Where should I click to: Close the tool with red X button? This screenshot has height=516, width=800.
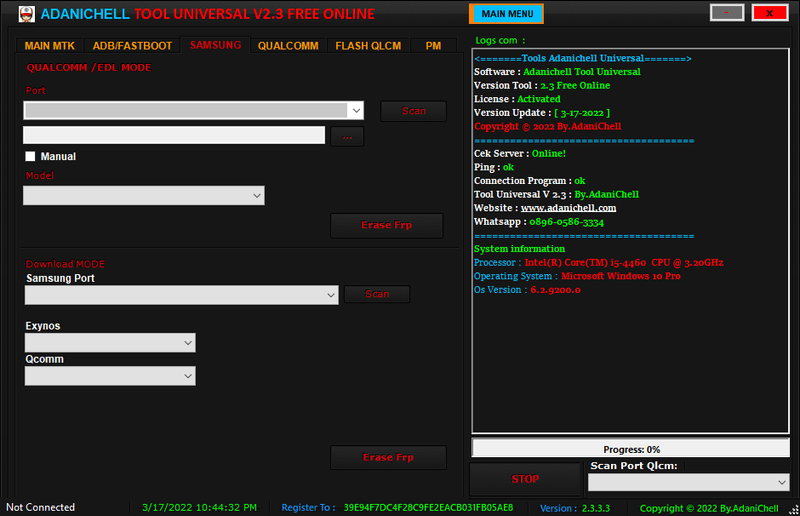pos(769,13)
